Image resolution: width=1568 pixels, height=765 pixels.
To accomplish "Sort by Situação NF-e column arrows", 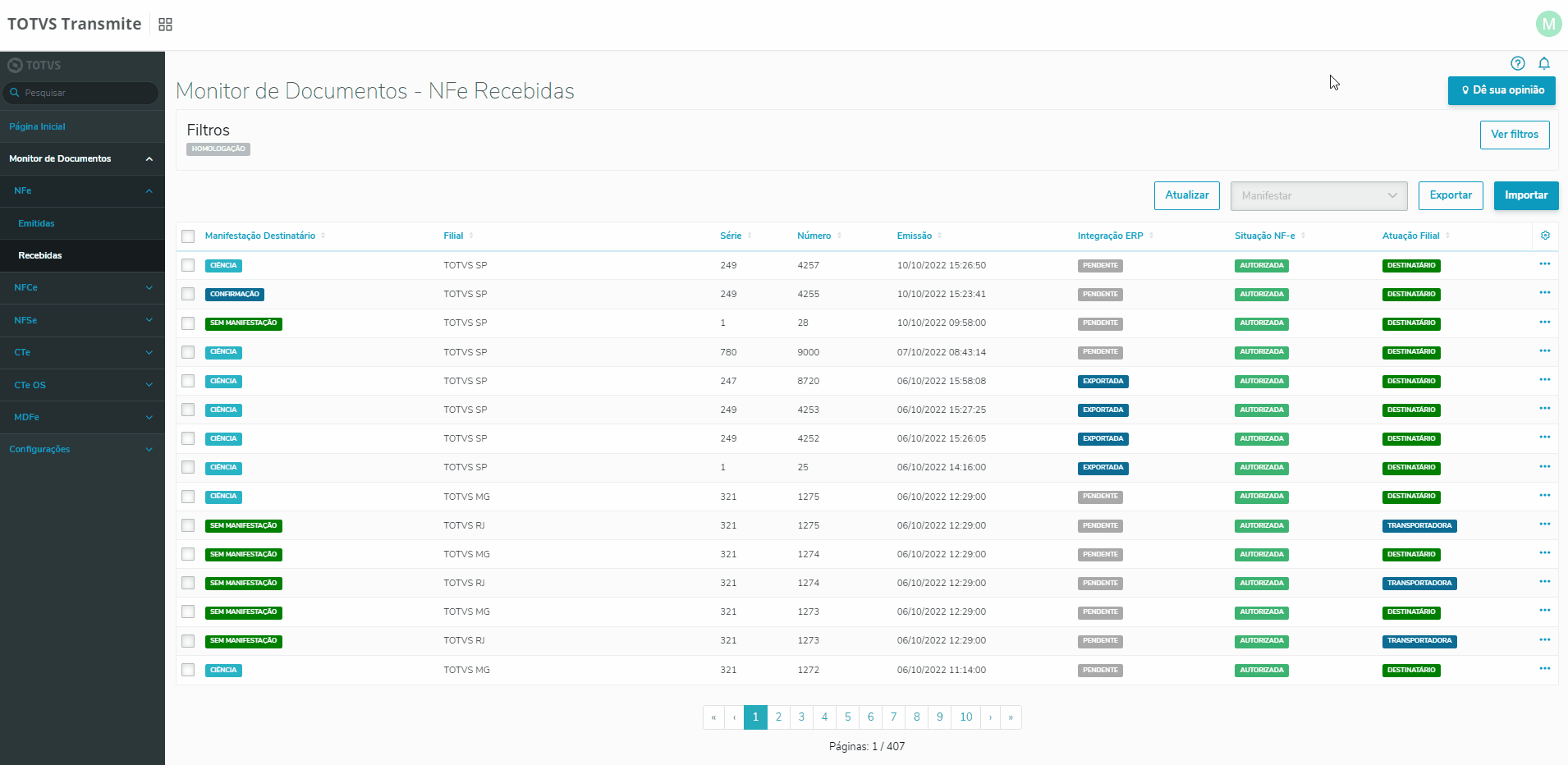I will point(1304,236).
